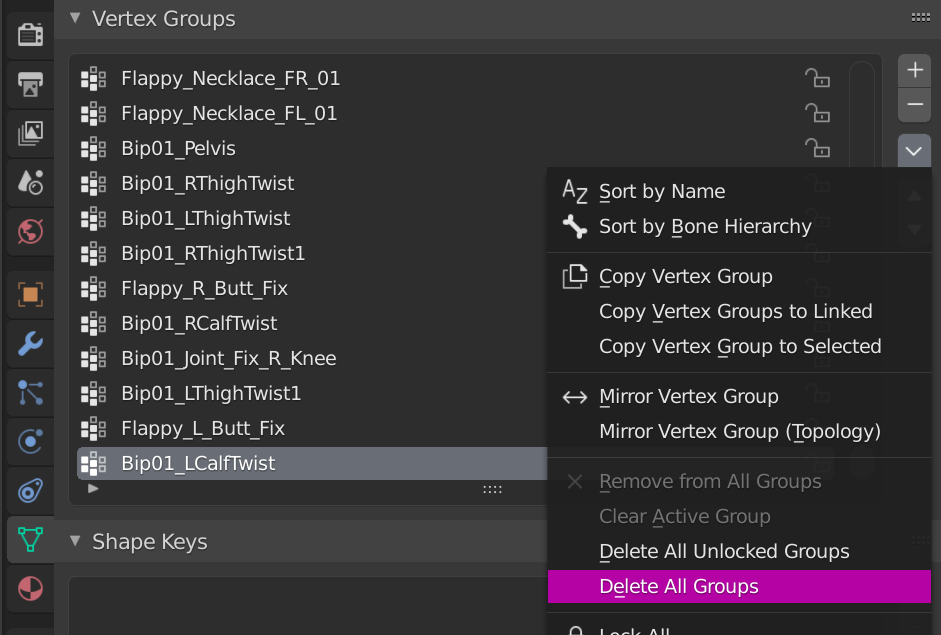The image size is (941, 635).
Task: Add a new vertex group with plus button
Action: pos(914,70)
